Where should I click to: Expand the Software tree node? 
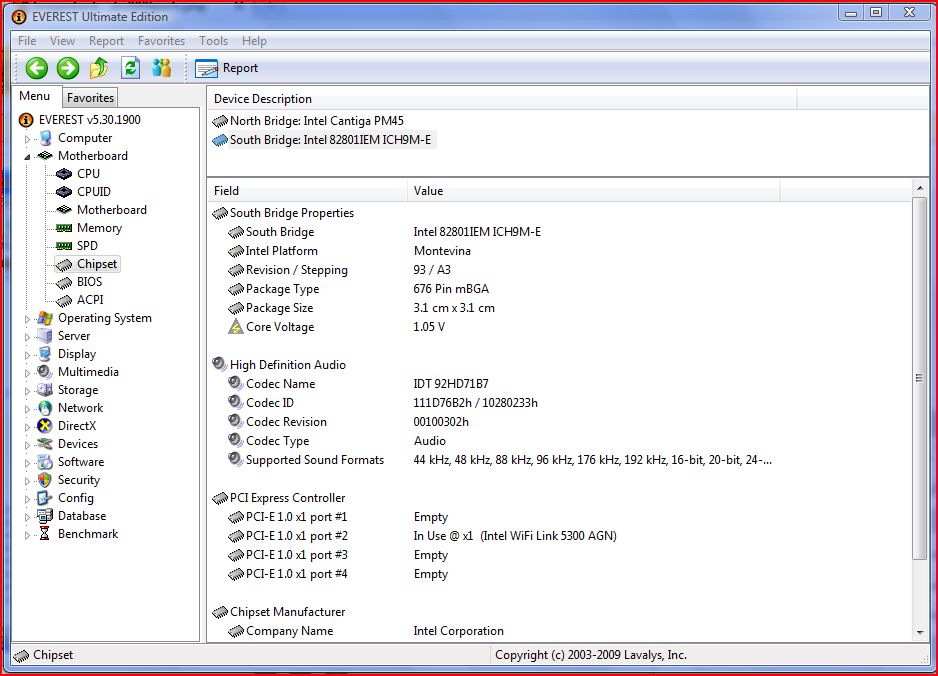tap(28, 463)
